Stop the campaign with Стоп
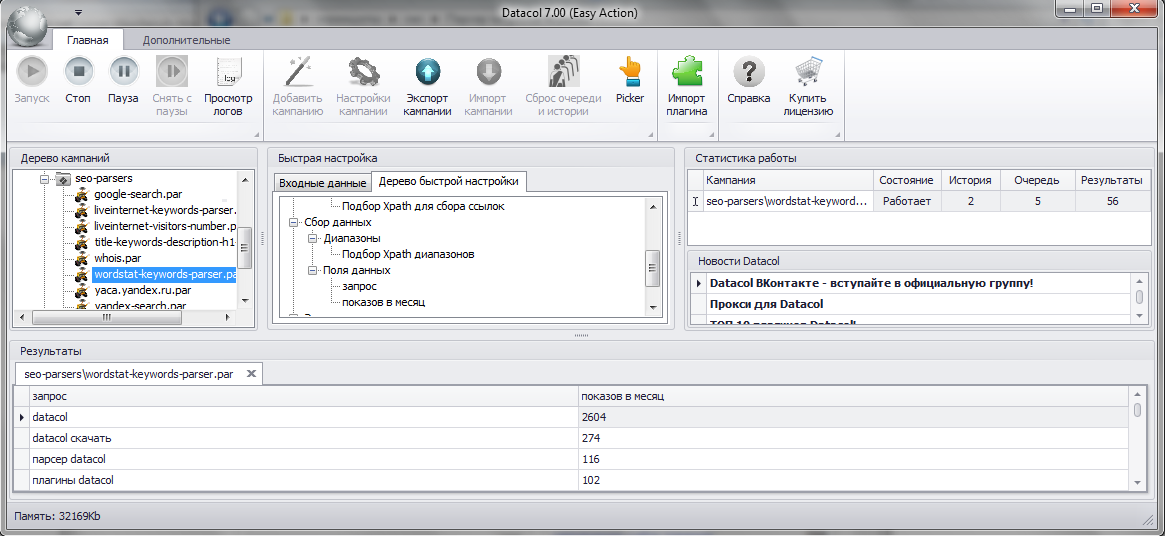This screenshot has width=1165, height=536. coord(78,72)
